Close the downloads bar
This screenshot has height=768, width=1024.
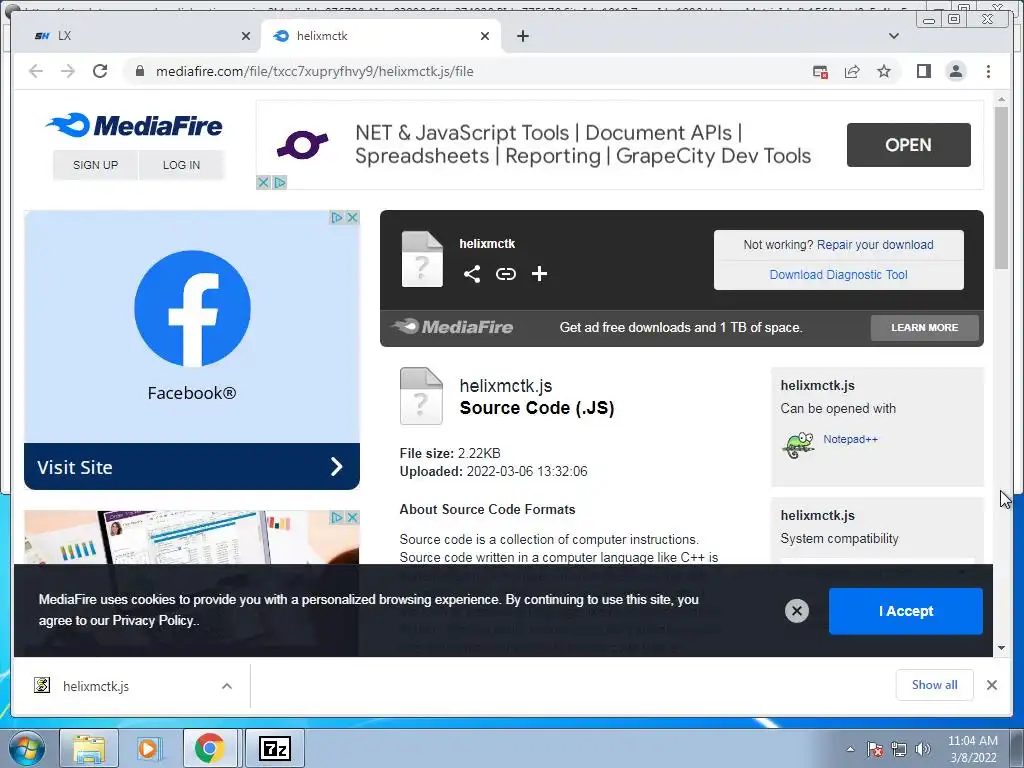click(x=992, y=685)
